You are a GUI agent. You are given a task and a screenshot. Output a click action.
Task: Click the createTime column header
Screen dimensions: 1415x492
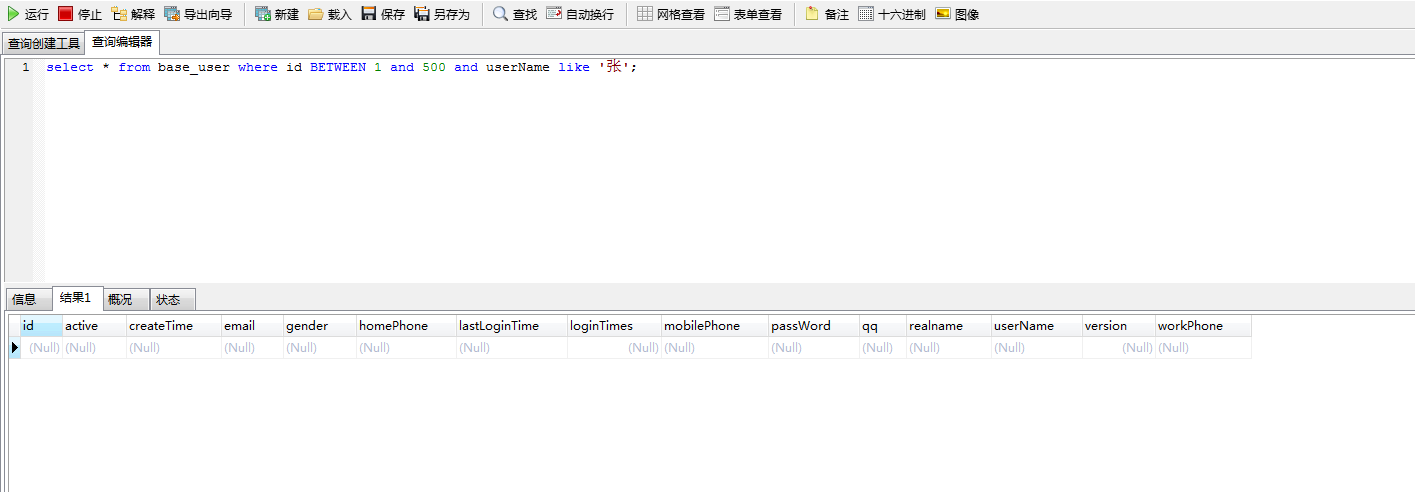click(x=174, y=326)
